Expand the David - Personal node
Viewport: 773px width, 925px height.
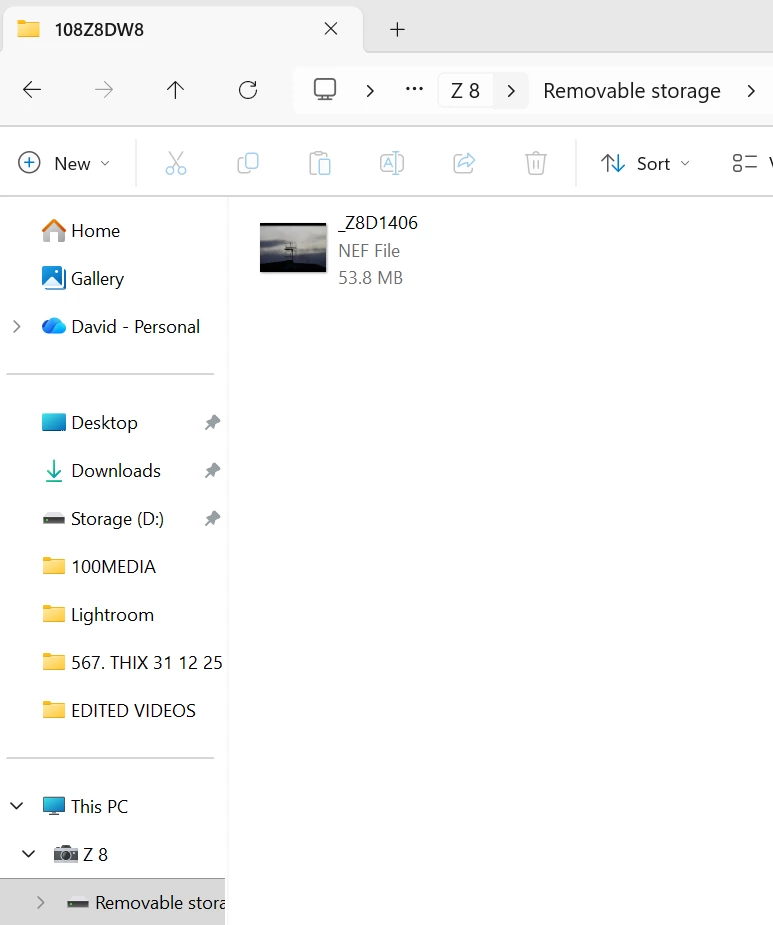click(17, 326)
